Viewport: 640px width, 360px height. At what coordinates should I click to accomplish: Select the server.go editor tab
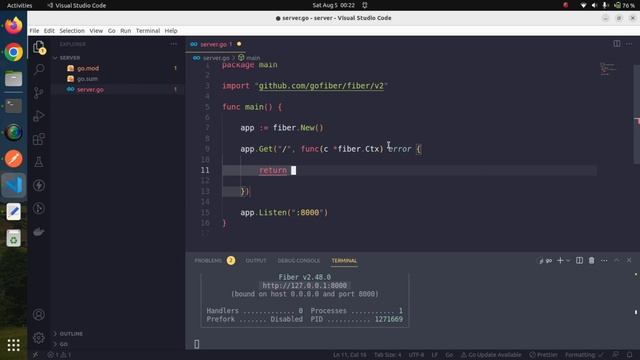click(x=216, y=44)
